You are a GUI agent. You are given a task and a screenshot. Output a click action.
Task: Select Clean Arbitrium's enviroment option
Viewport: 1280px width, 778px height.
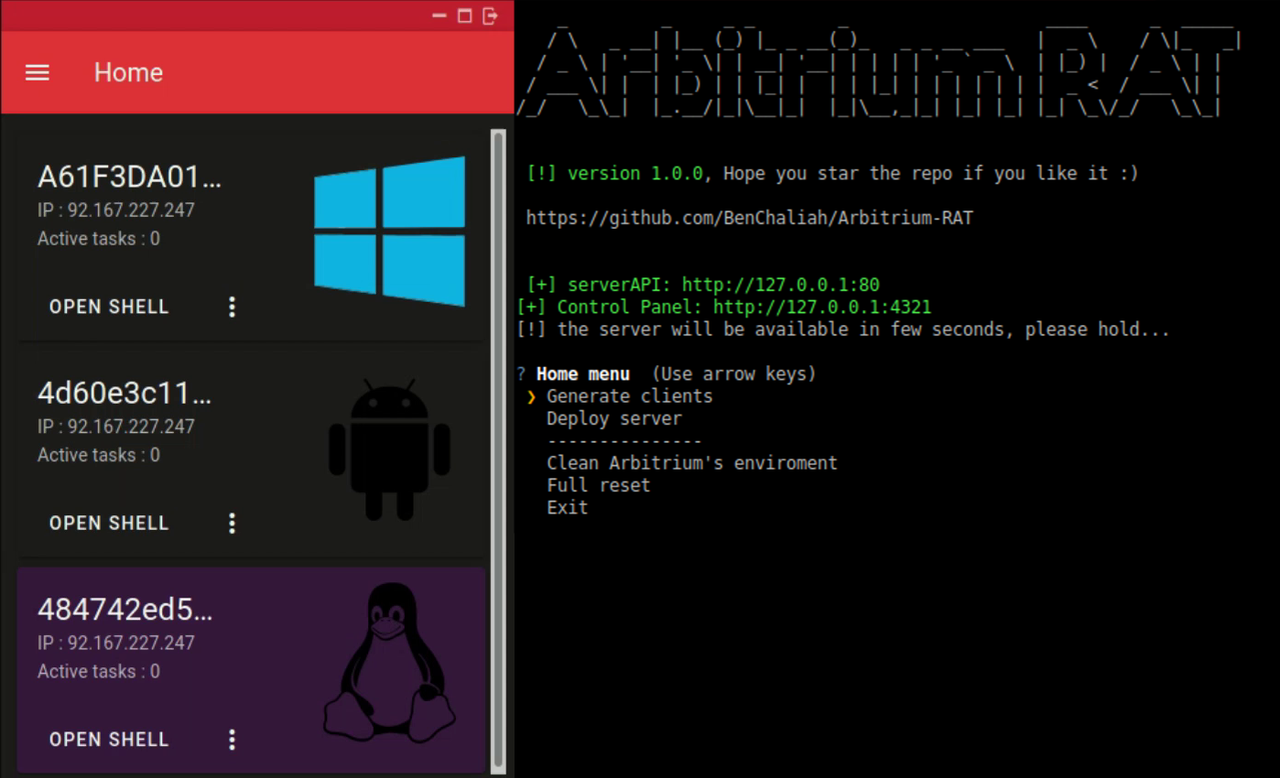tap(692, 463)
